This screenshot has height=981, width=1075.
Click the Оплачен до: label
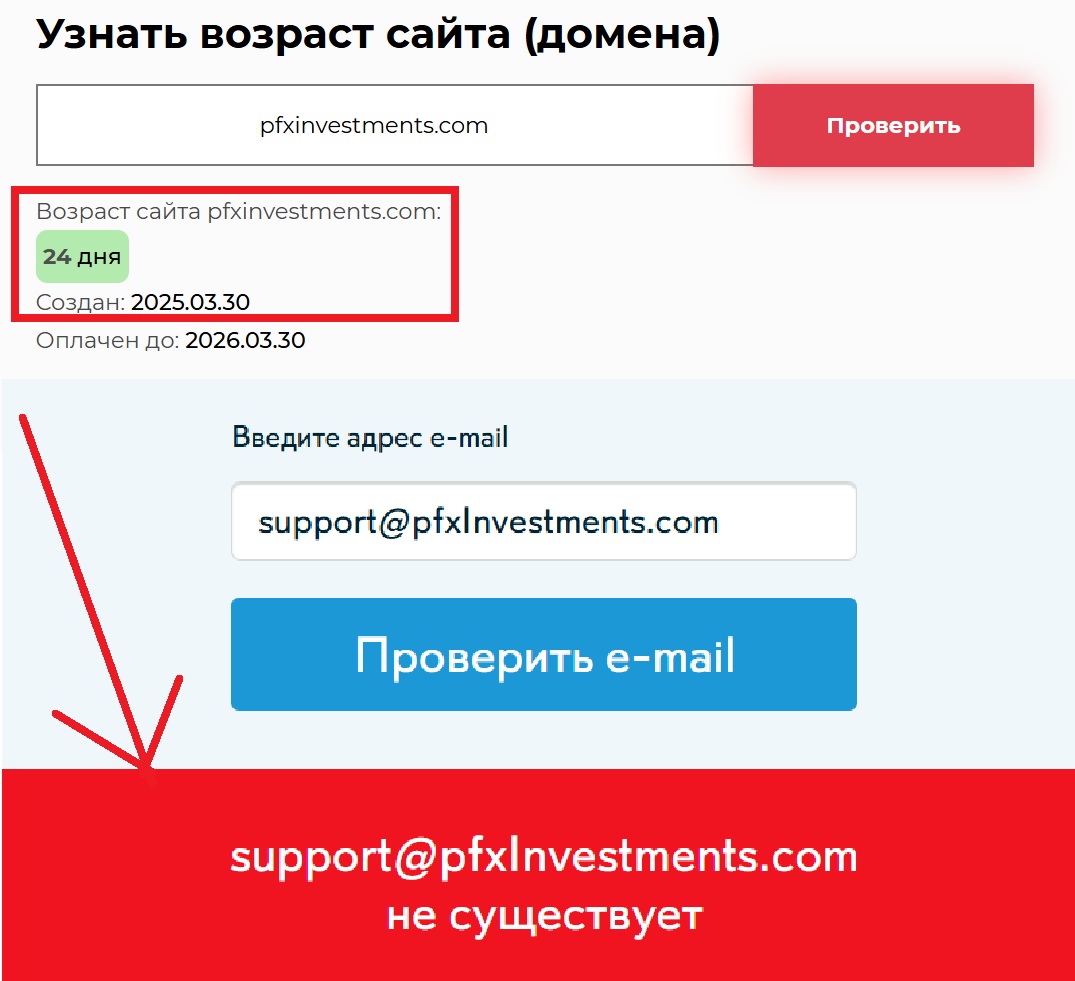tap(108, 341)
